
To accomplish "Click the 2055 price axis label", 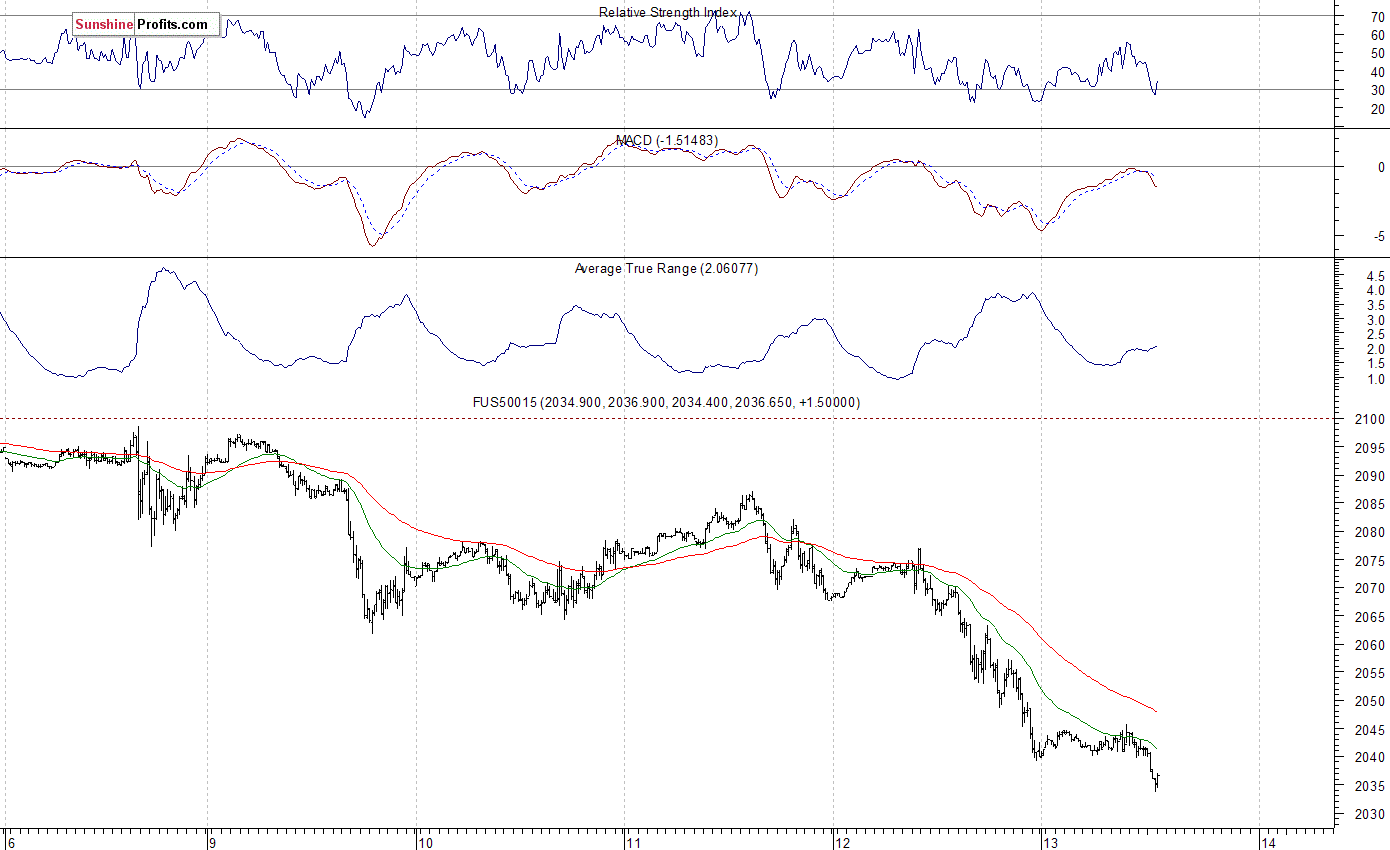I will [x=1371, y=673].
